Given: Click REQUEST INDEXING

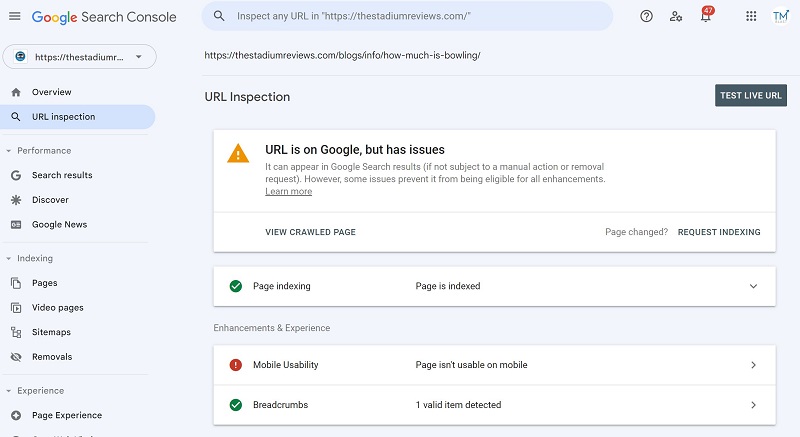Looking at the screenshot, I should tap(719, 232).
